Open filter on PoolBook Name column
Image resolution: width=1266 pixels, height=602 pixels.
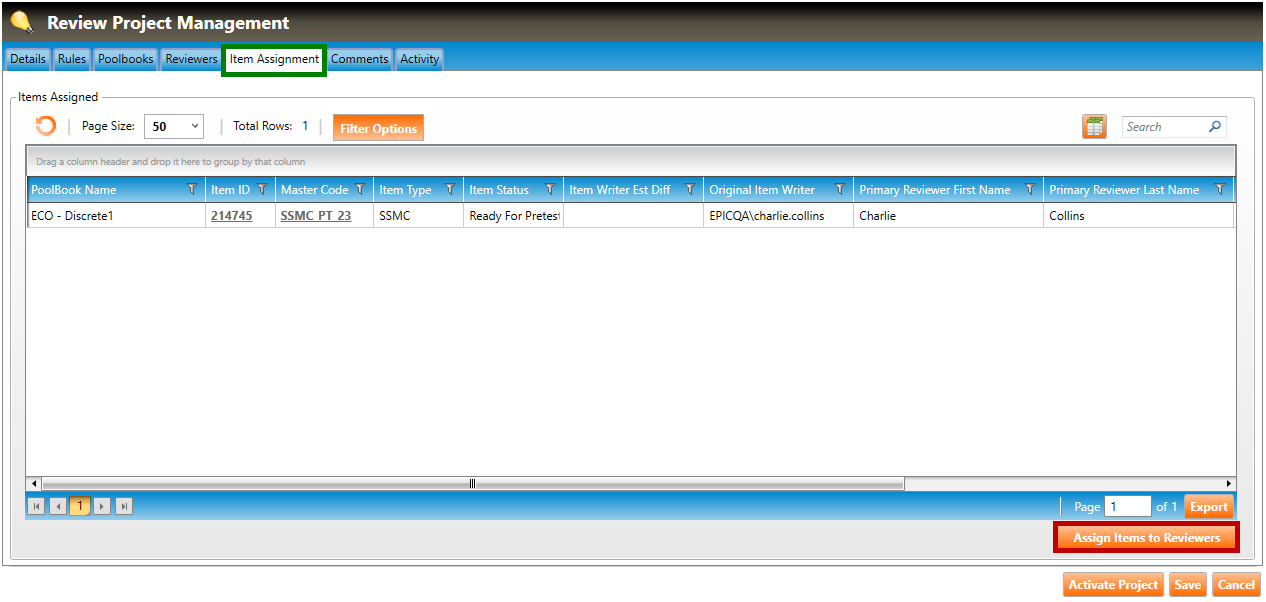click(x=192, y=190)
